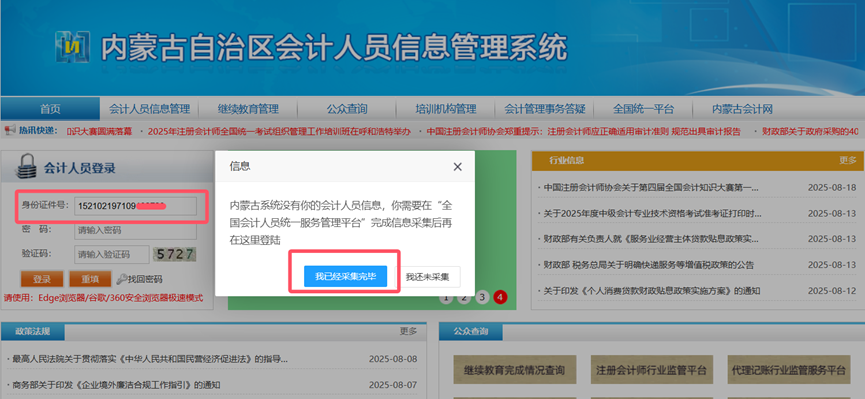865x399 pixels.
Task: Click the 5727 captcha image to refresh
Action: coord(175,254)
